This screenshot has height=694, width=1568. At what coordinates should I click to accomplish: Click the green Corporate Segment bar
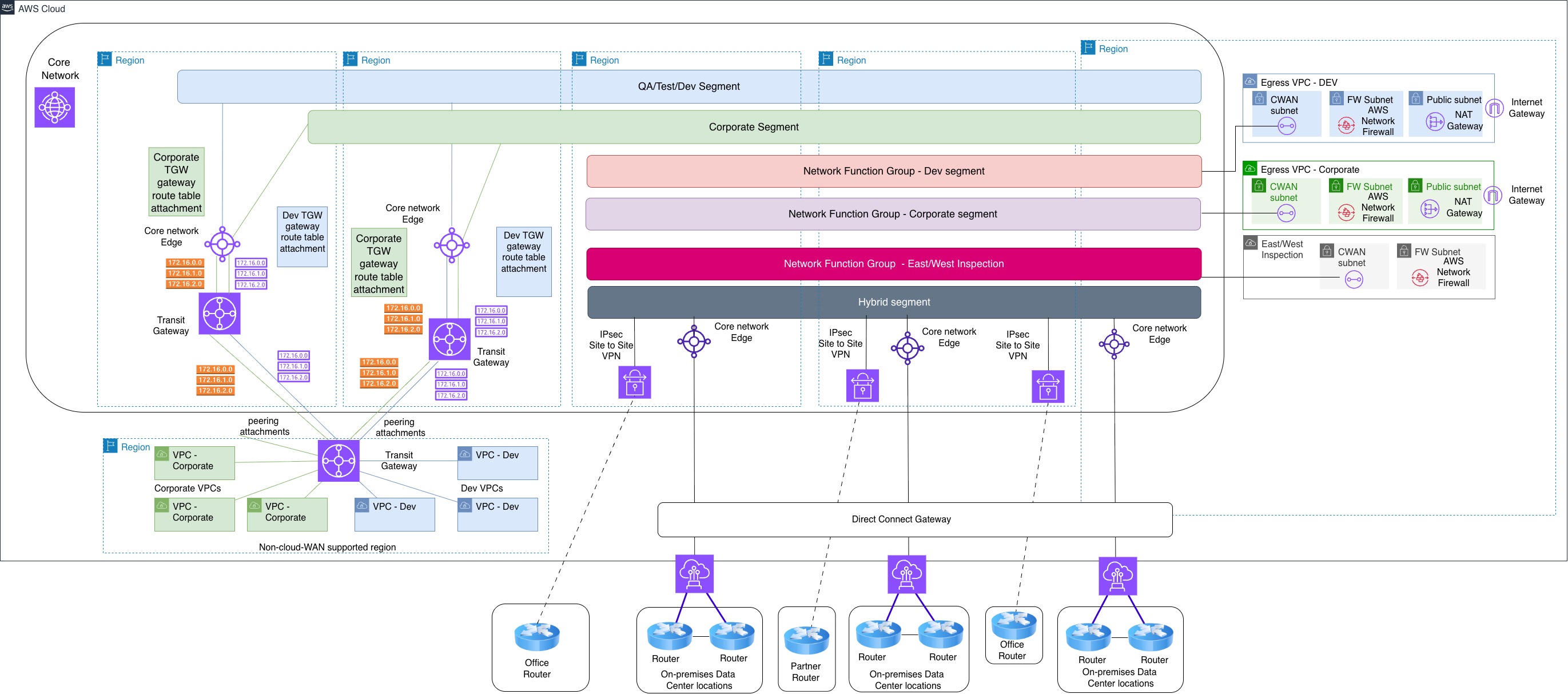(754, 127)
